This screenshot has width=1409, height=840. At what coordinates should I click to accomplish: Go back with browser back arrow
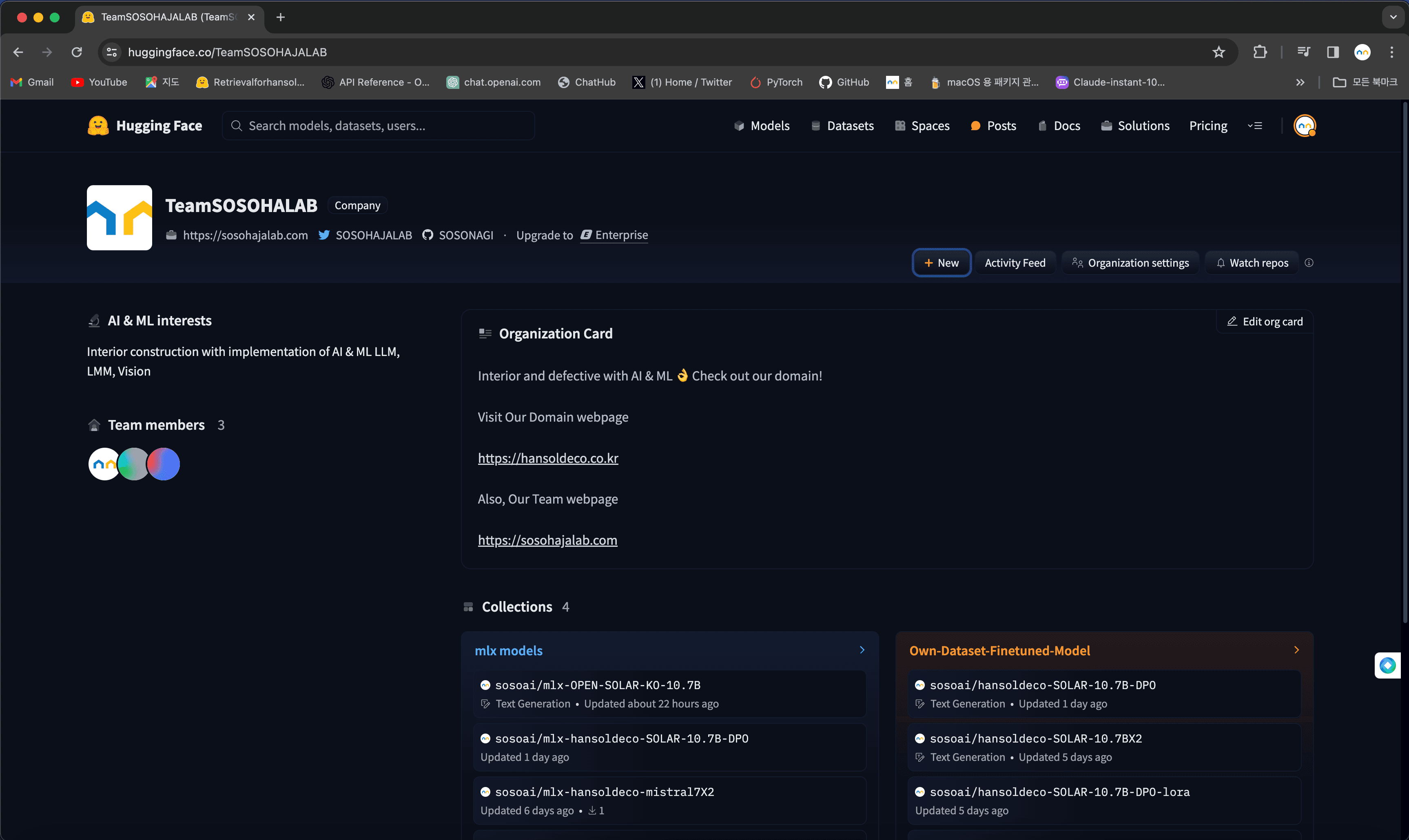tap(18, 52)
